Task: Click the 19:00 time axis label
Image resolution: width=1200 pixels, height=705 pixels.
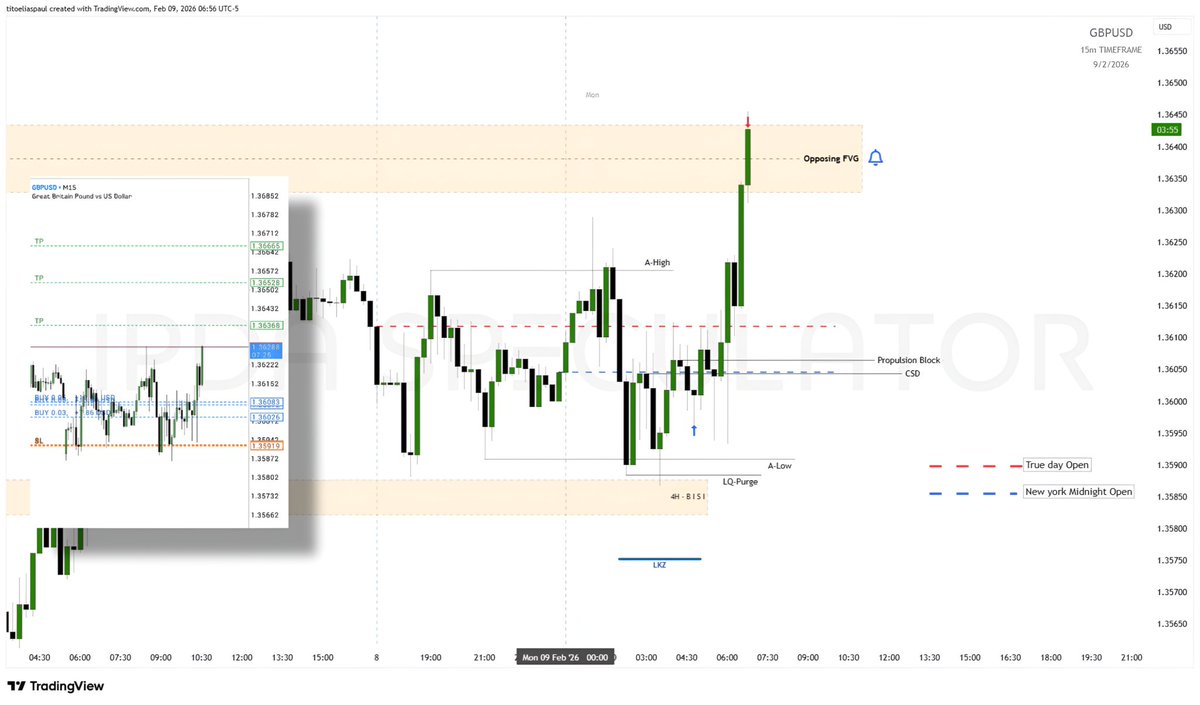Action: coord(431,658)
